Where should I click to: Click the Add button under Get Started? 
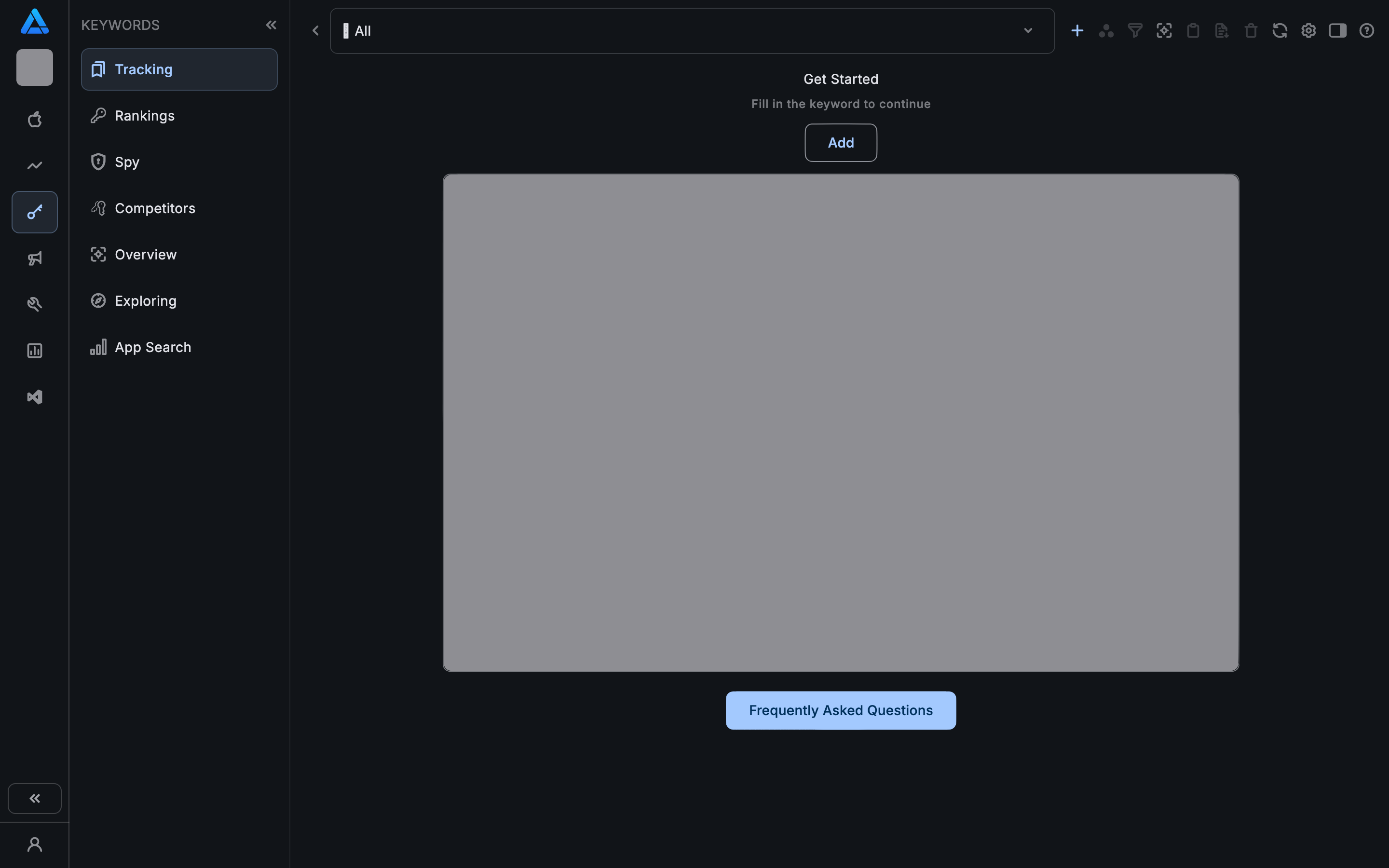pyautogui.click(x=840, y=142)
